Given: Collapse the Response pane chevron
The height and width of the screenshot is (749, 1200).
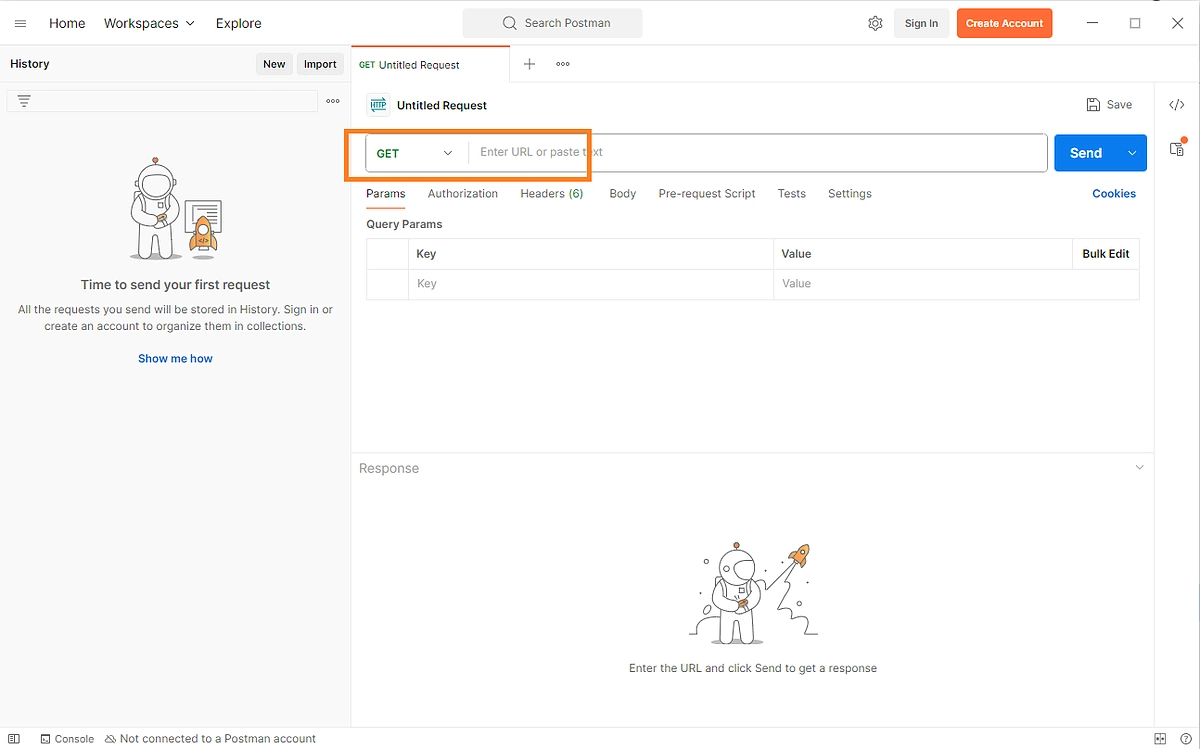Looking at the screenshot, I should coord(1139,468).
